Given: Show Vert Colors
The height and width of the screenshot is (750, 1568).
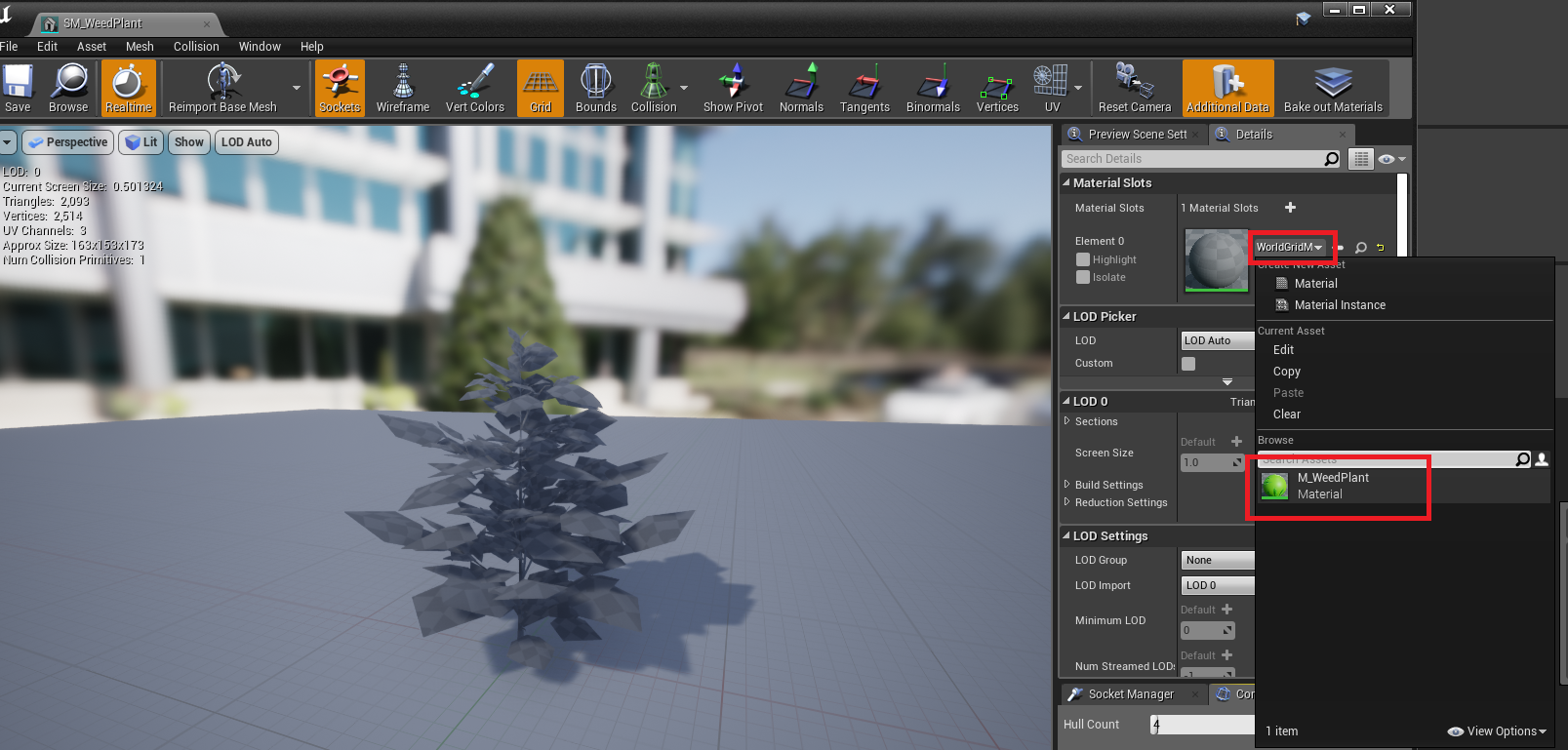Looking at the screenshot, I should point(475,88).
